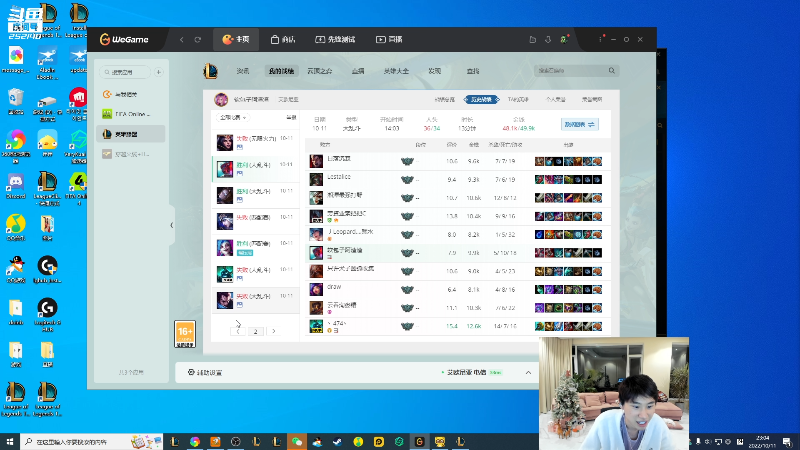Screen dimensions: 800x450
Task: Open the Windows Start menu
Action: pos(10,441)
